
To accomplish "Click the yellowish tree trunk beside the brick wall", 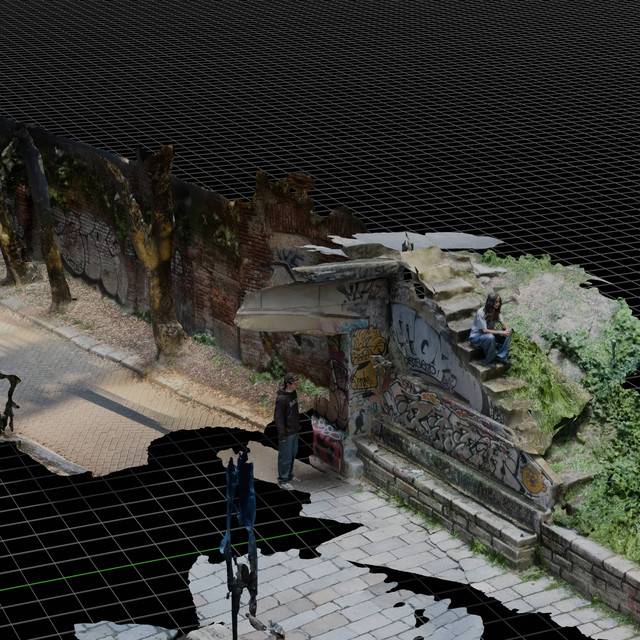I will [x=153, y=250].
